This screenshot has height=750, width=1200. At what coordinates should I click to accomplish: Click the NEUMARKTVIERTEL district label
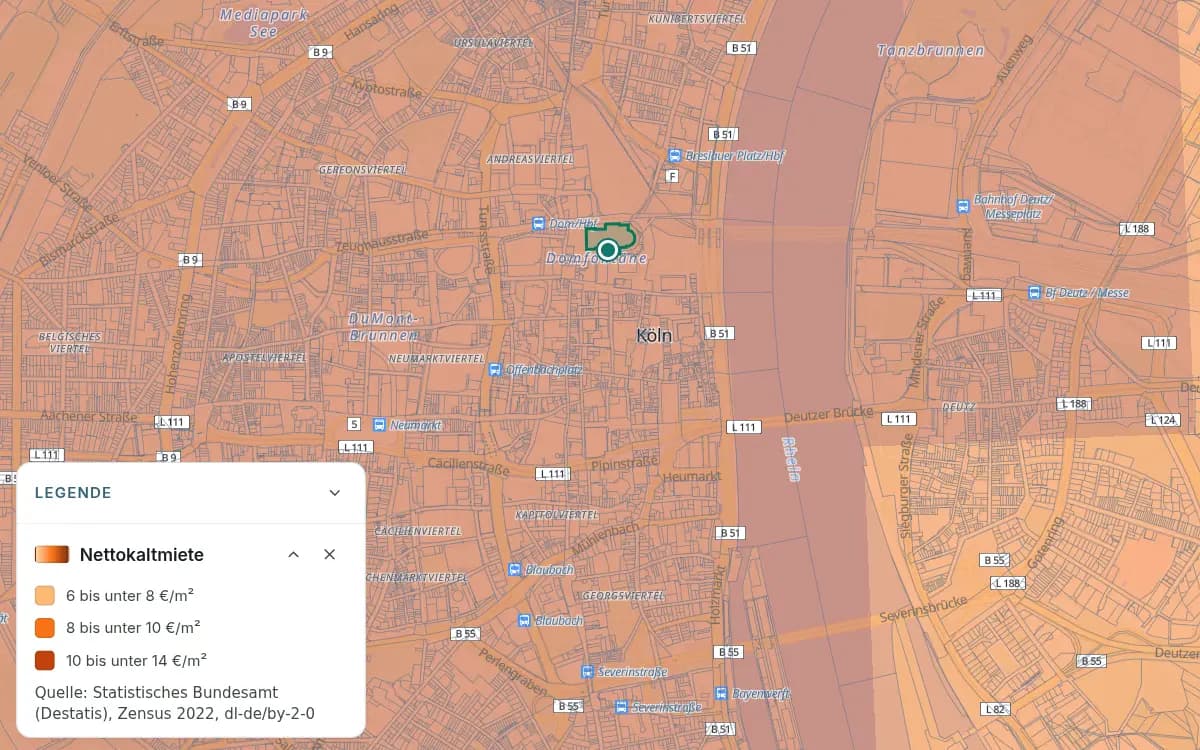[435, 358]
